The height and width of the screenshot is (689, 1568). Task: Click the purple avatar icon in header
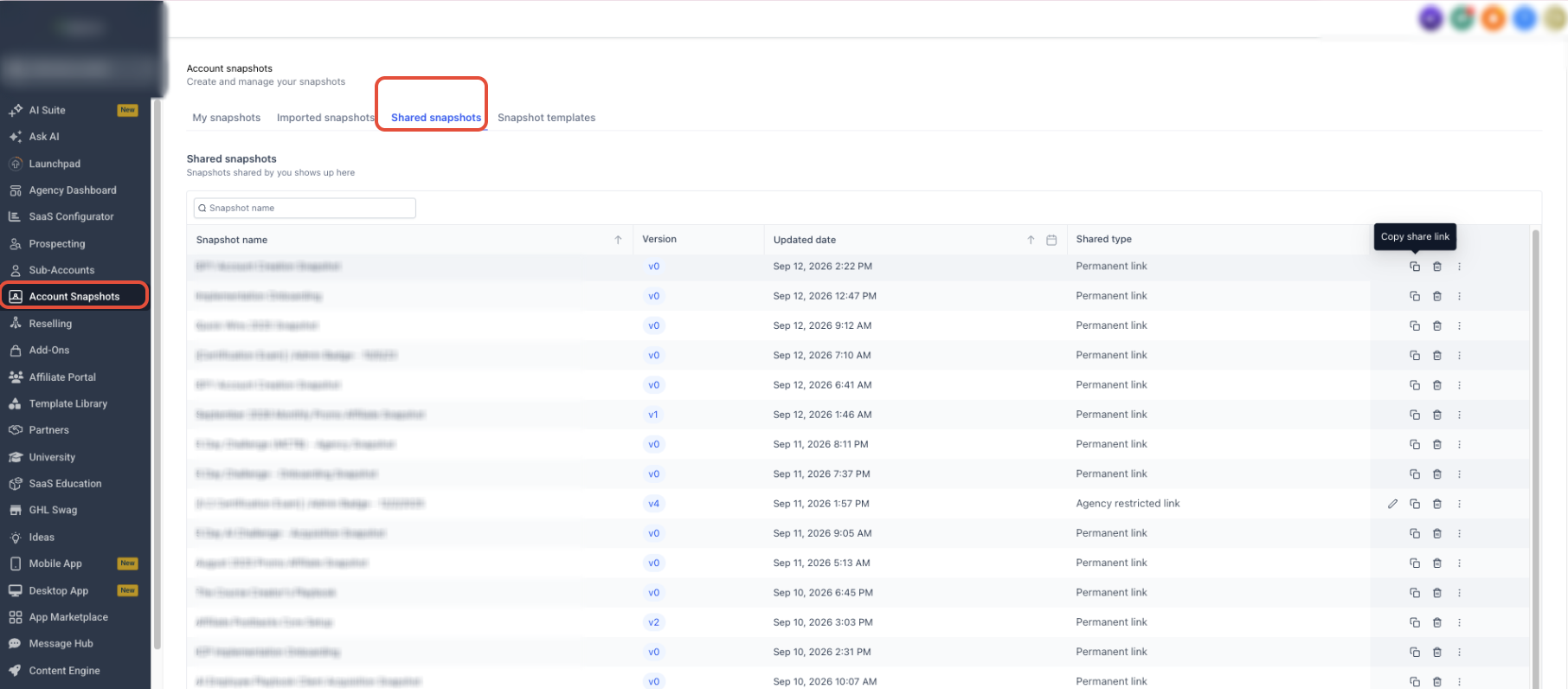coord(1431,18)
